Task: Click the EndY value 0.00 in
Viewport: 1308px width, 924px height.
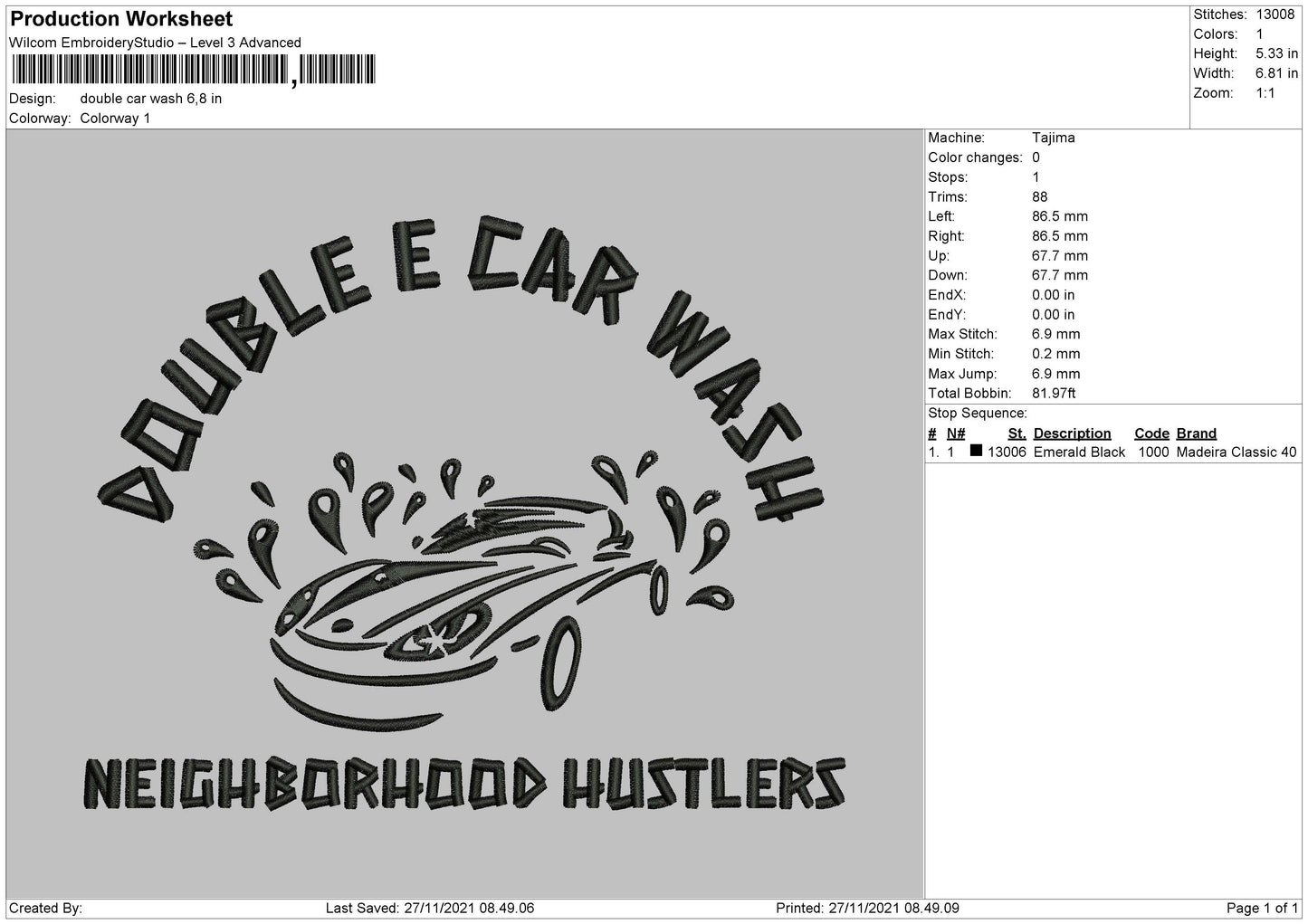Action: (1054, 315)
